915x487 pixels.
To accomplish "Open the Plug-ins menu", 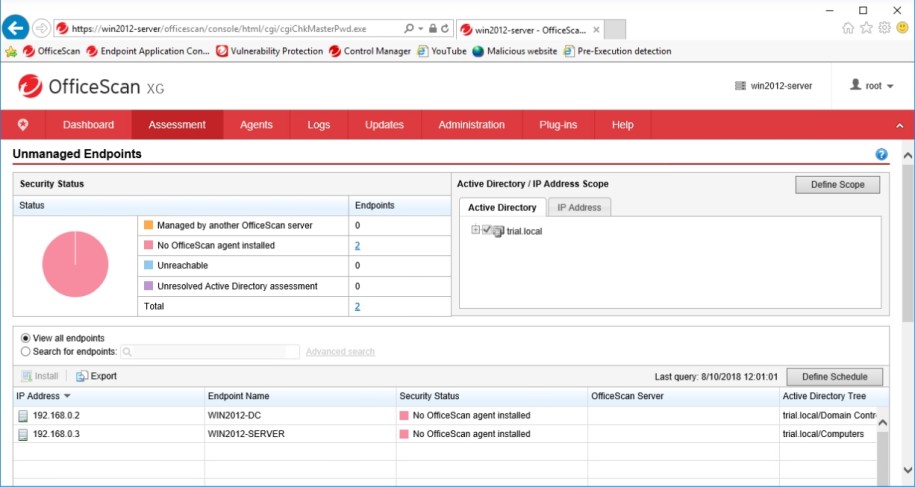I will (x=558, y=125).
